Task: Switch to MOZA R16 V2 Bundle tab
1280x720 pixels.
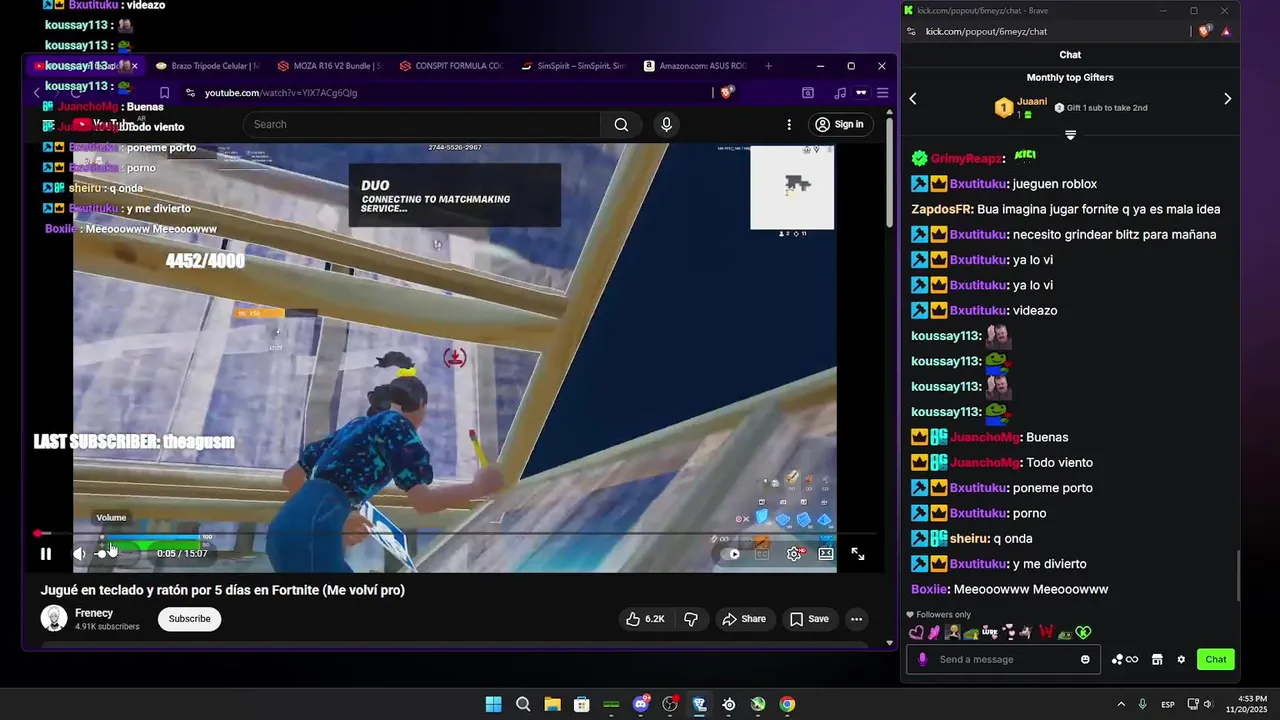Action: pyautogui.click(x=329, y=66)
